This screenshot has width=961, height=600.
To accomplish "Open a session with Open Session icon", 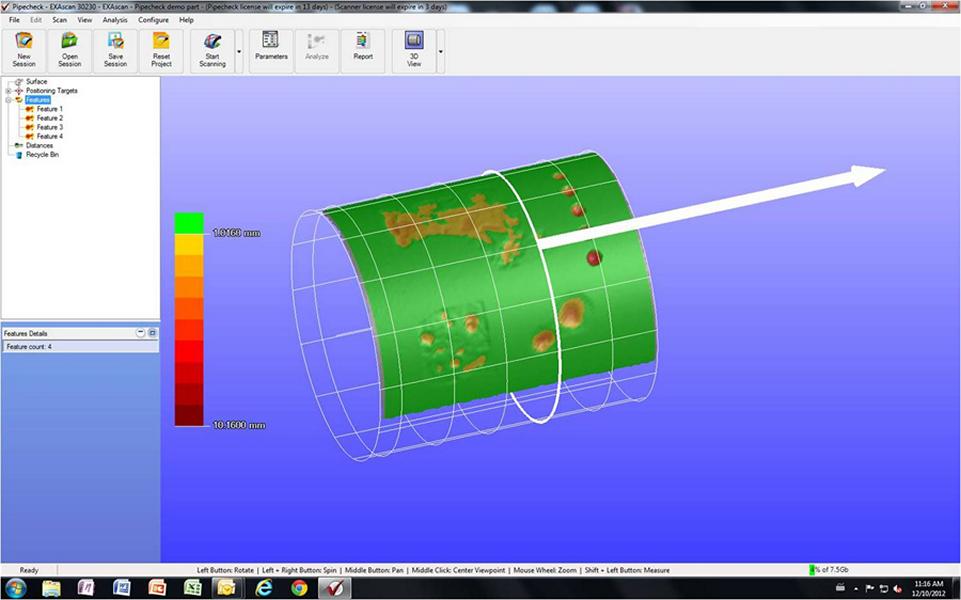I will pyautogui.click(x=70, y=51).
